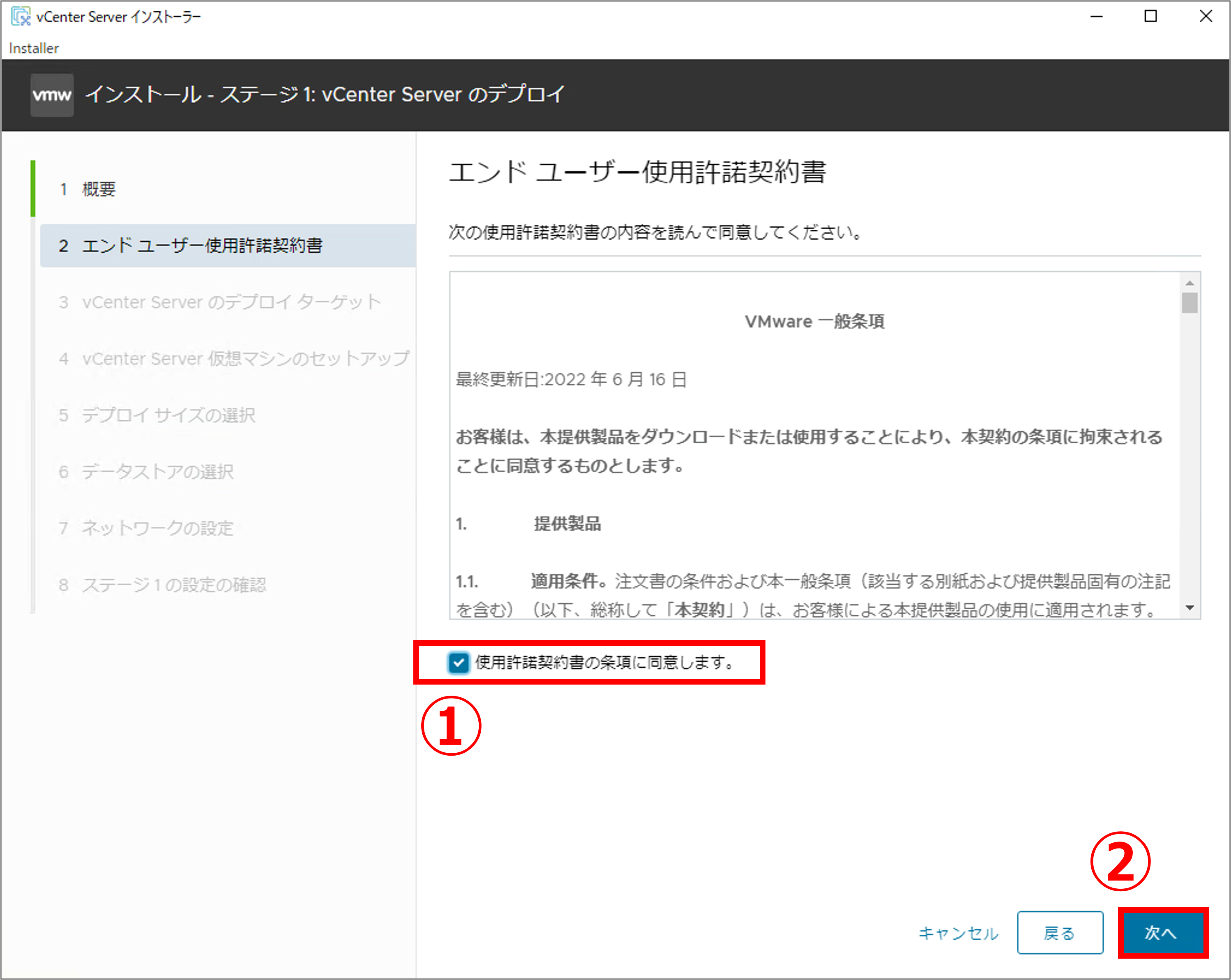Click the 最終更新日:2022 年 6 月 16 日 text

571,379
